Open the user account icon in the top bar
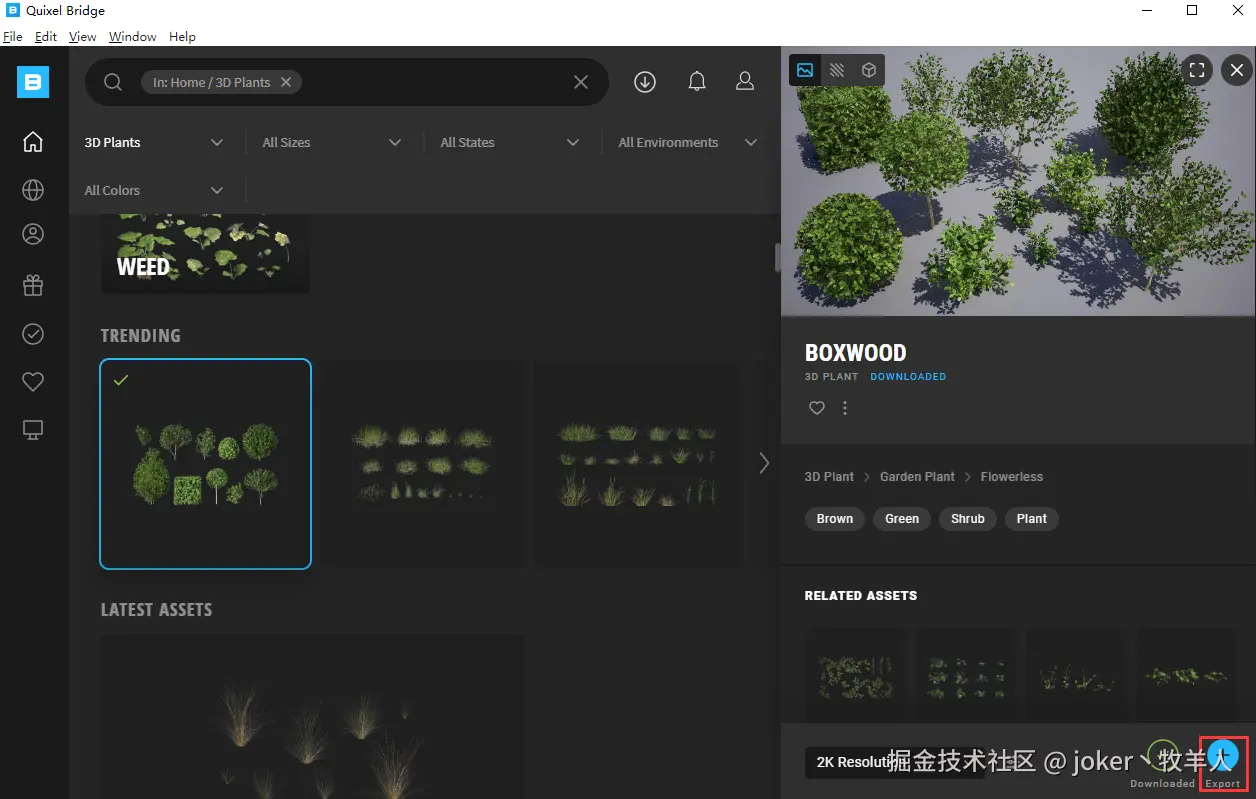This screenshot has height=799, width=1256. (x=745, y=82)
